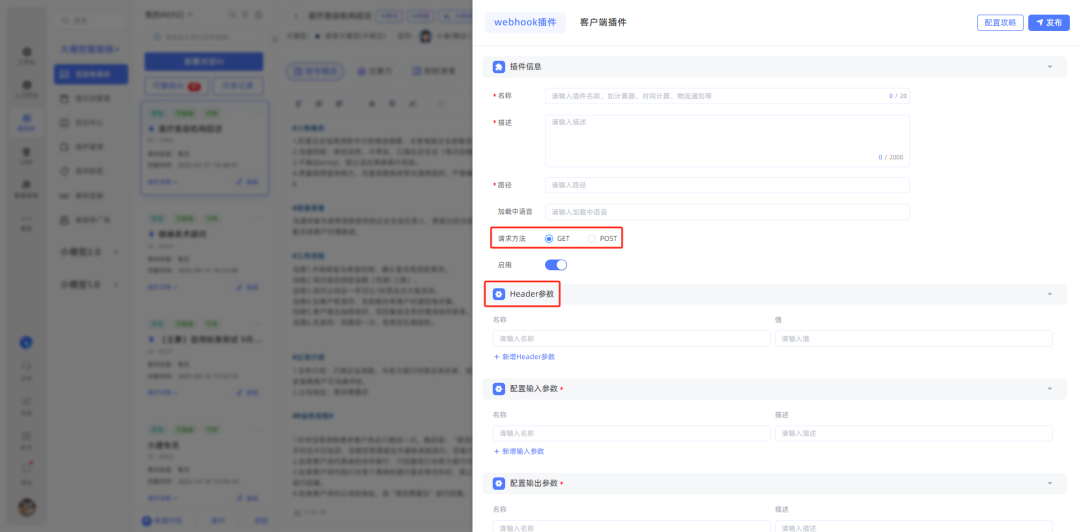1080x532 pixels.
Task: Collapse the 配置输入参数 section arrow
Action: (1050, 388)
